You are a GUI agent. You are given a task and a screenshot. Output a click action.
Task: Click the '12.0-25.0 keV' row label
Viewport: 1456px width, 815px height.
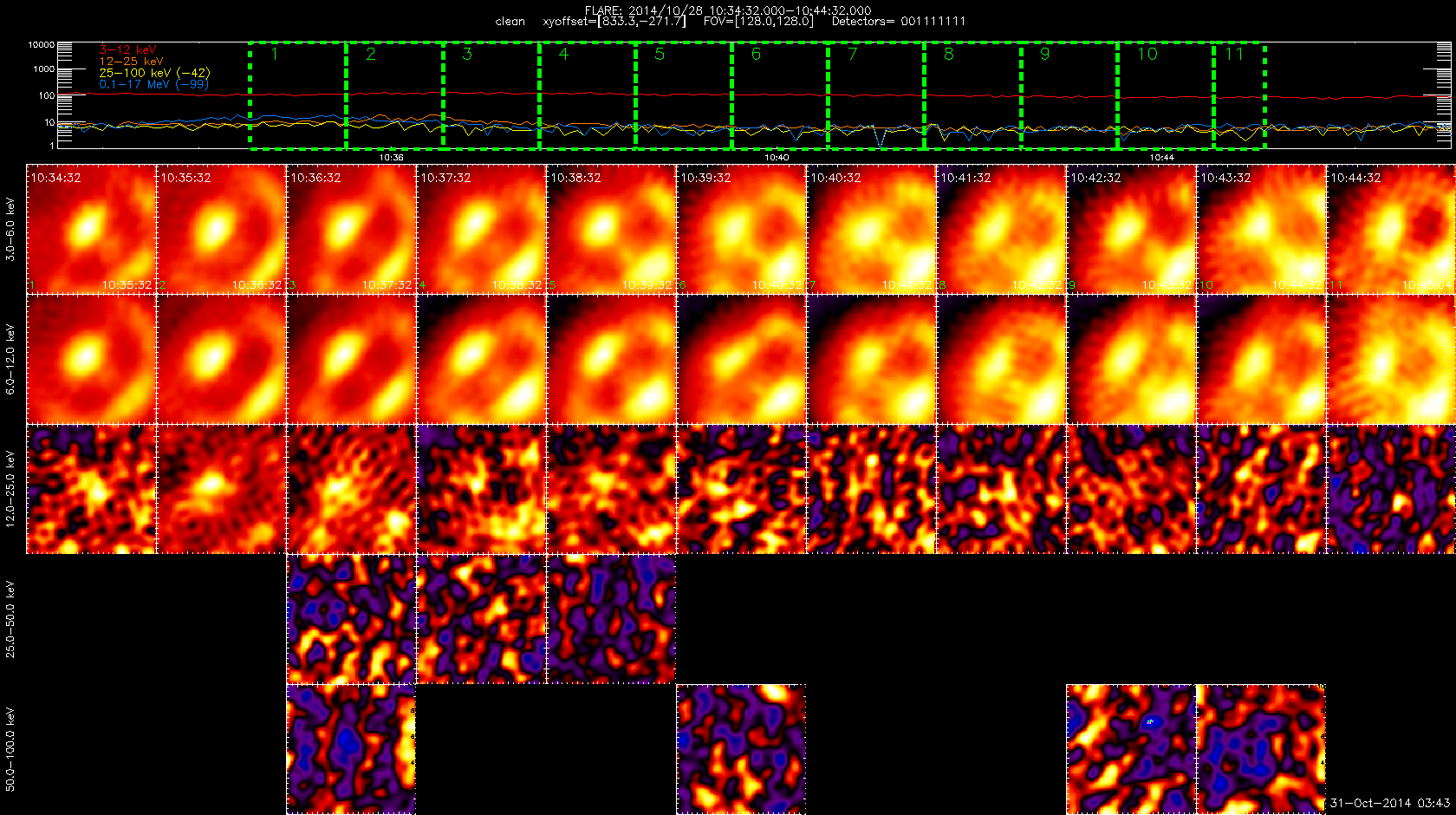pos(10,490)
